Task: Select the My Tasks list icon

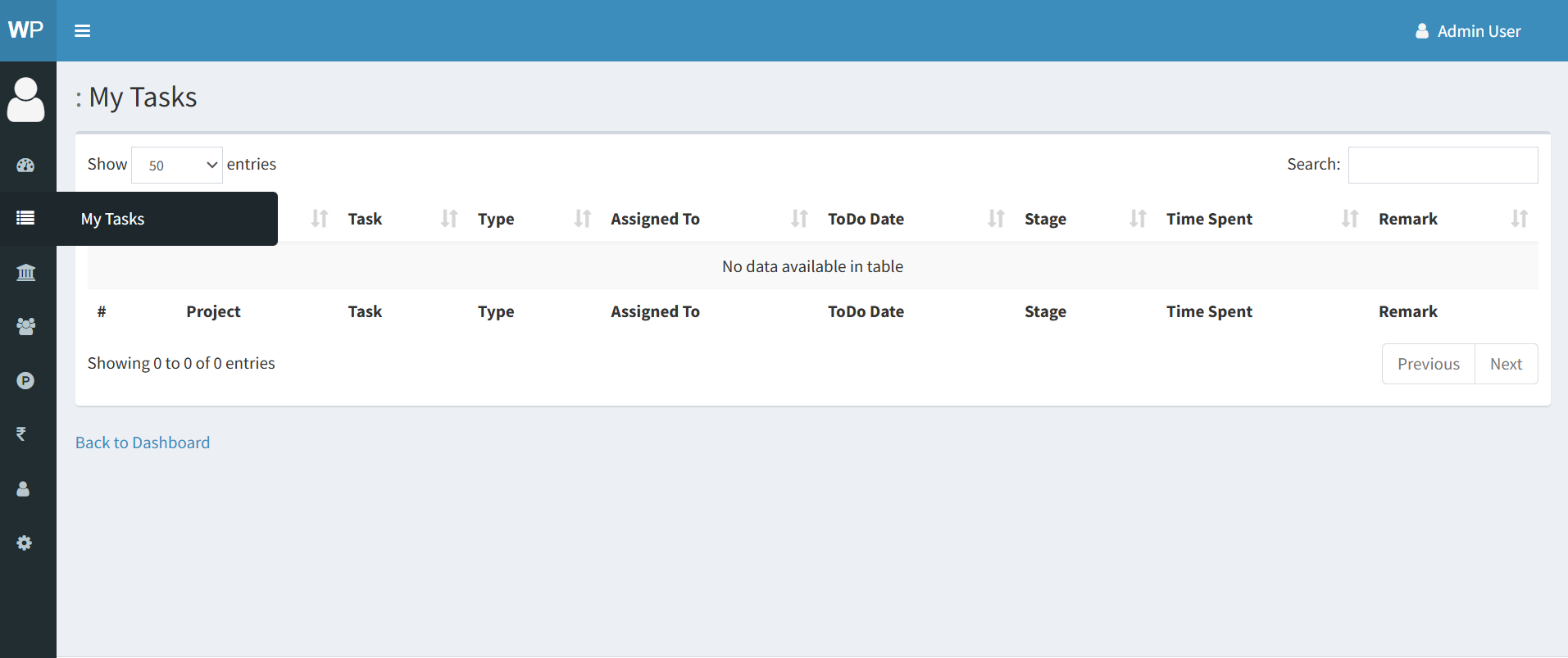Action: [25, 218]
